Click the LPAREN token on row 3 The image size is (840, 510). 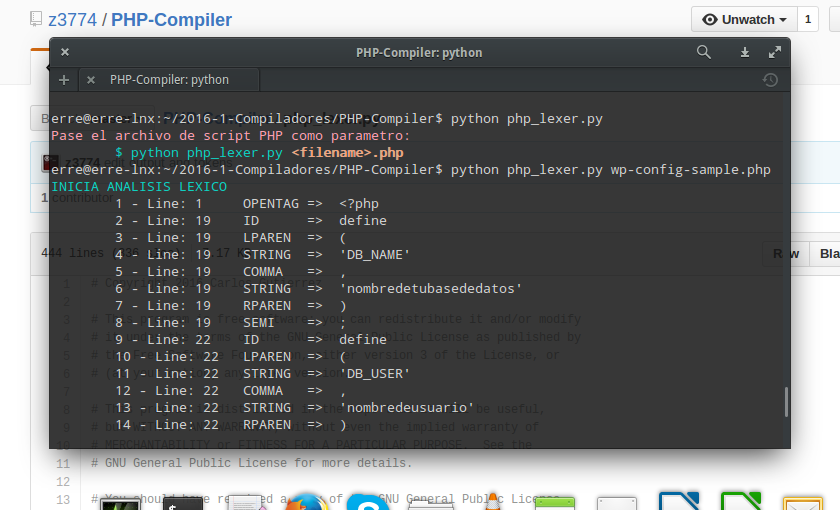pyautogui.click(x=267, y=238)
